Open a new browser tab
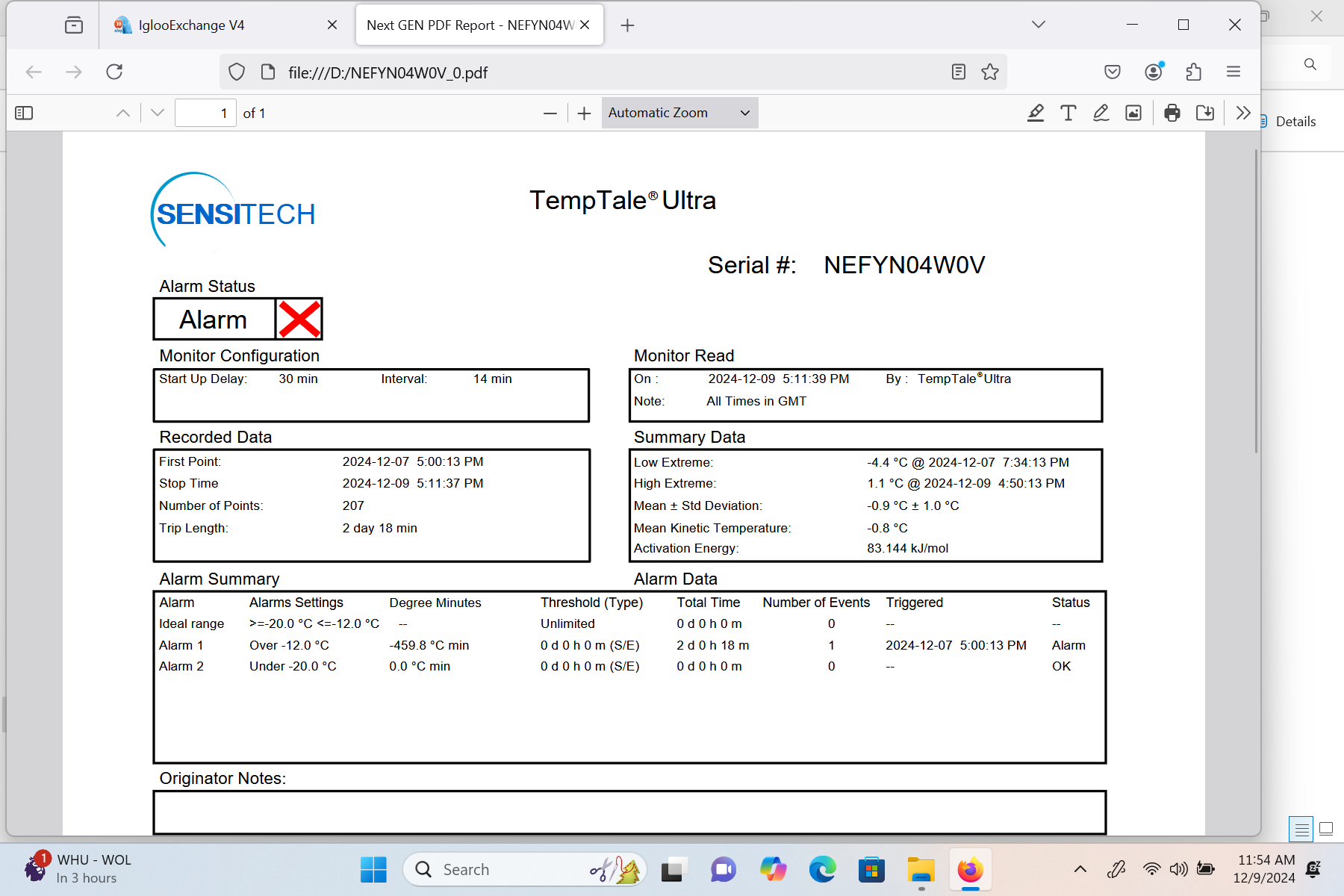This screenshot has width=1344, height=896. (x=627, y=25)
